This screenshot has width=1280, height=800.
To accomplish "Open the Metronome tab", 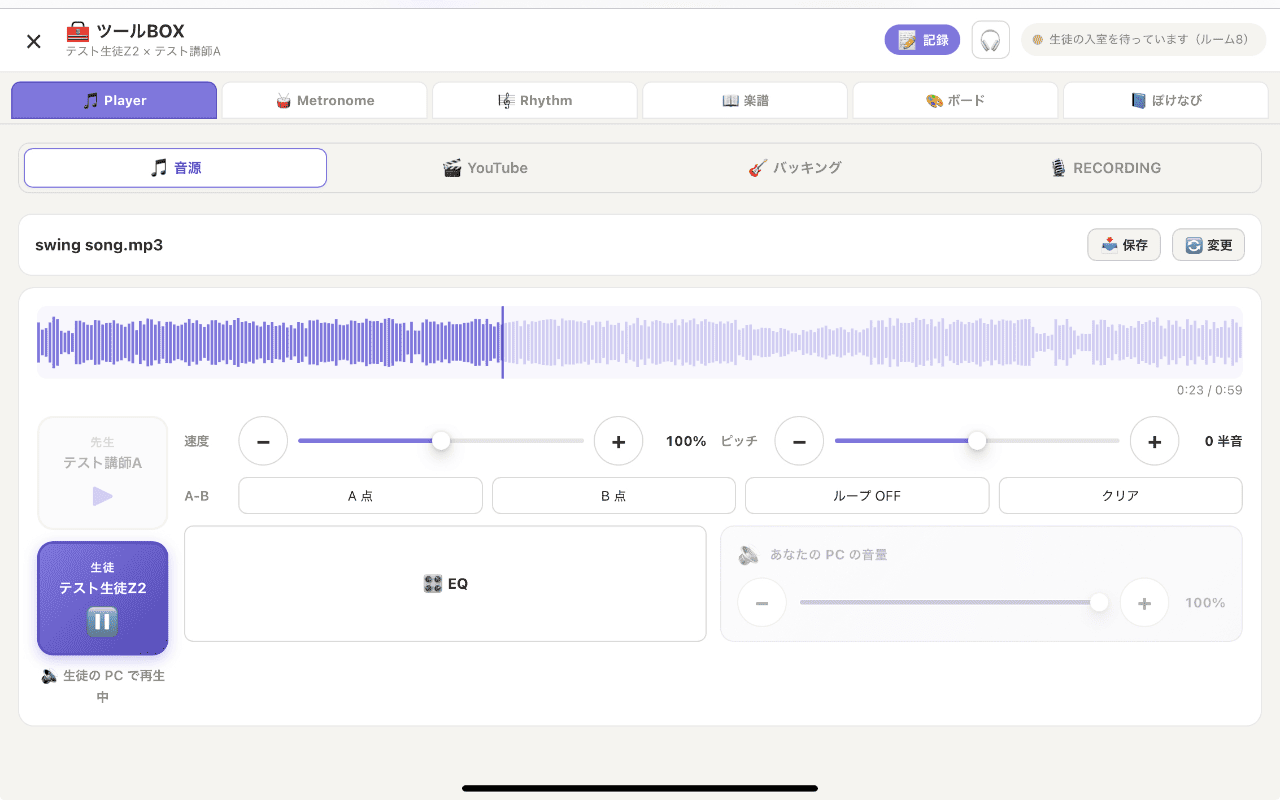I will (325, 100).
